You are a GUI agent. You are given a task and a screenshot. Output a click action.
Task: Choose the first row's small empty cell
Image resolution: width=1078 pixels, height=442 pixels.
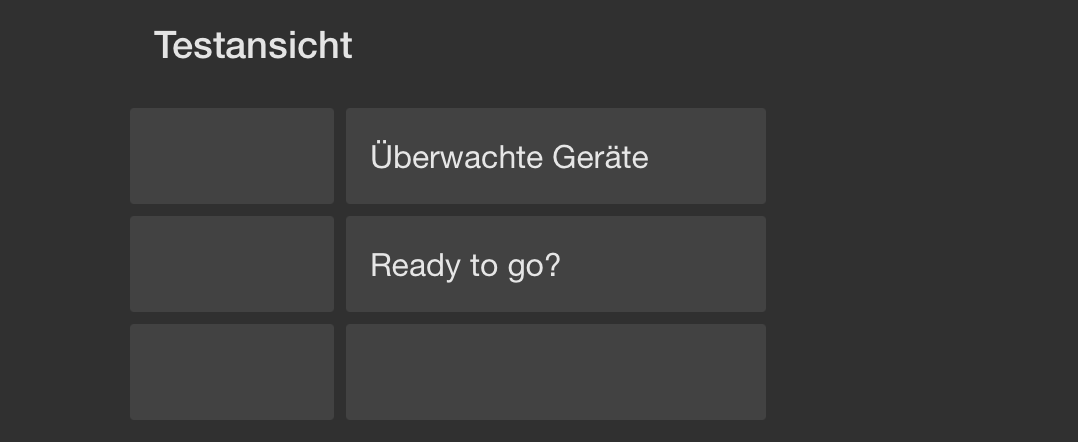pos(231,156)
